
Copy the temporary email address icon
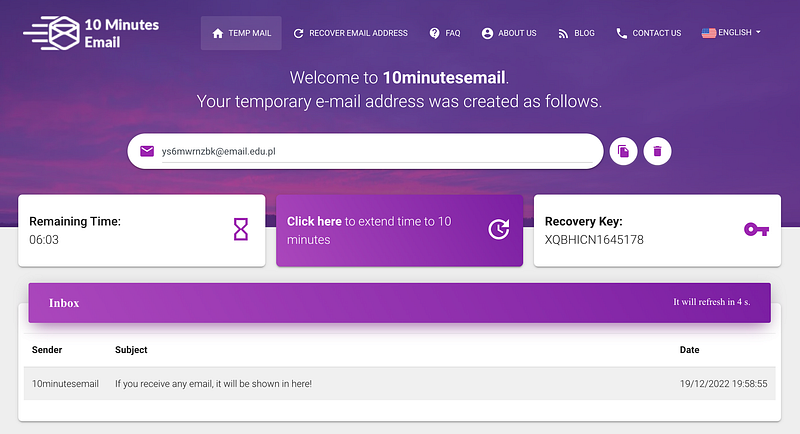coord(623,151)
